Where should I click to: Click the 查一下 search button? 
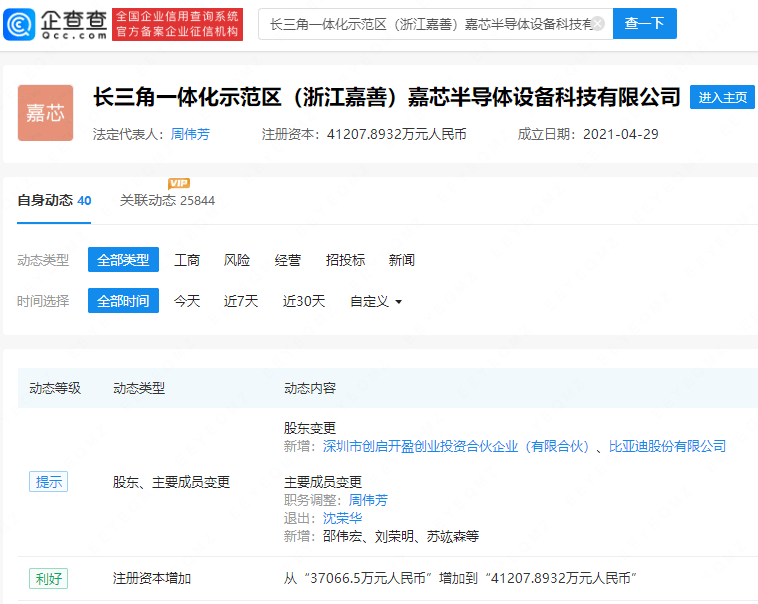click(644, 23)
